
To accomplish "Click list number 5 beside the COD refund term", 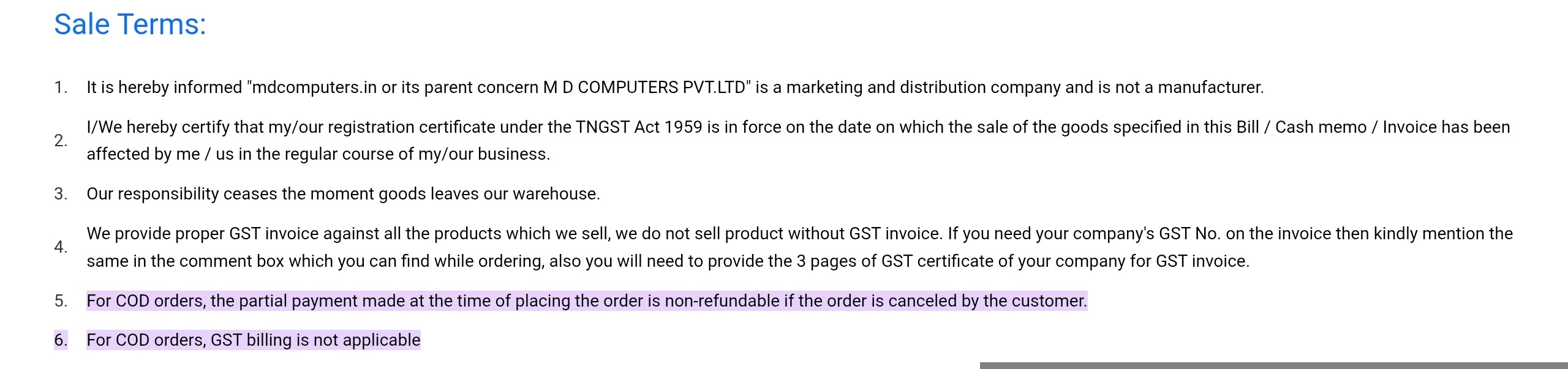I will tap(60, 301).
